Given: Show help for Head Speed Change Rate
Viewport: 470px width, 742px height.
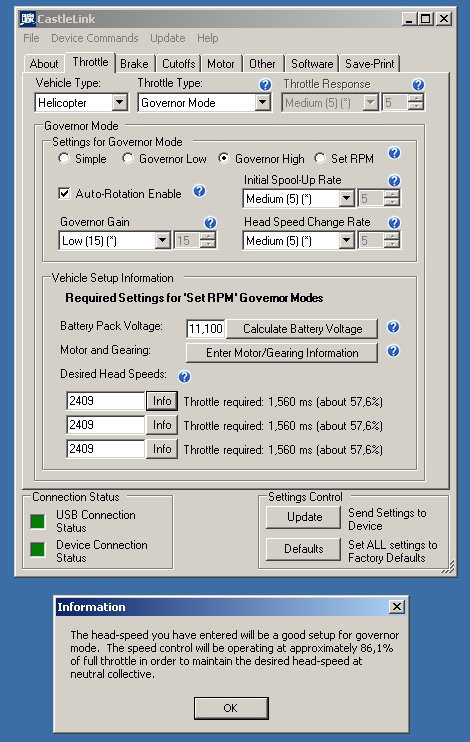Looking at the screenshot, I should [394, 222].
